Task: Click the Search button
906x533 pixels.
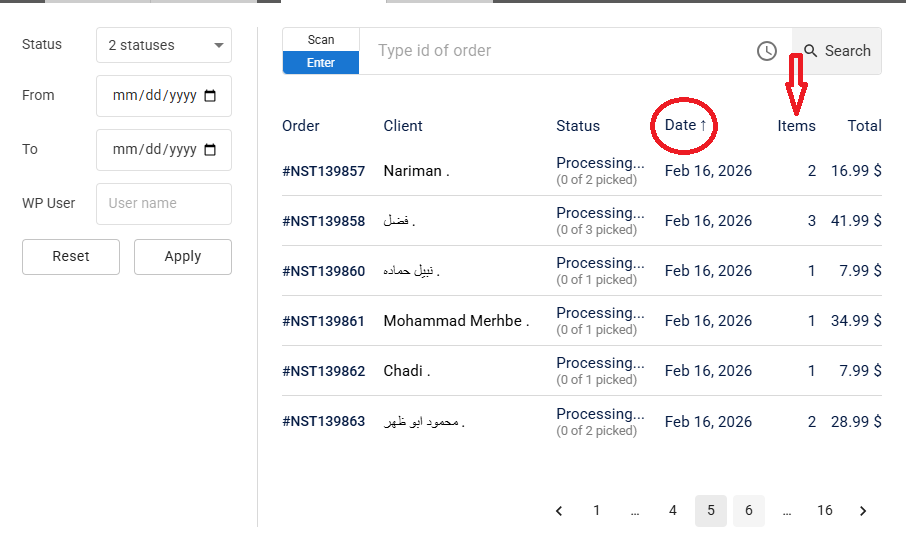Action: [x=837, y=51]
